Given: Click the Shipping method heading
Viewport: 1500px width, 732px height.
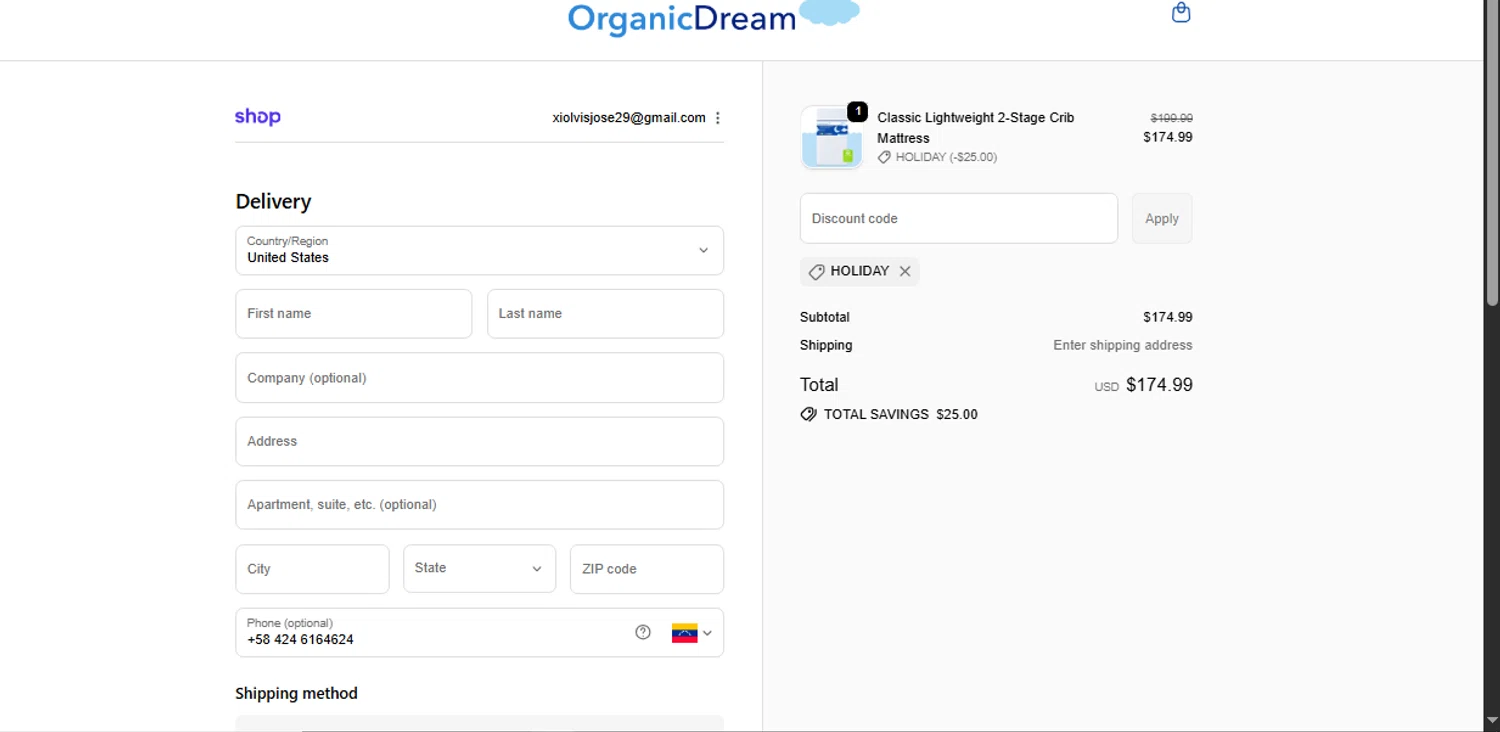Looking at the screenshot, I should pos(296,693).
